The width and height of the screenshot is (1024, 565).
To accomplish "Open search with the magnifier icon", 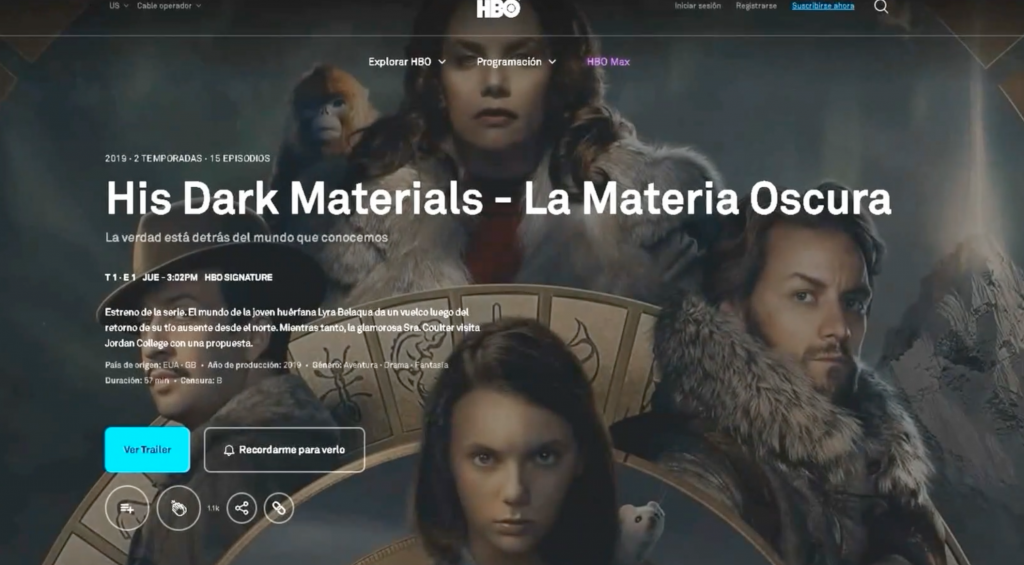I will [881, 6].
